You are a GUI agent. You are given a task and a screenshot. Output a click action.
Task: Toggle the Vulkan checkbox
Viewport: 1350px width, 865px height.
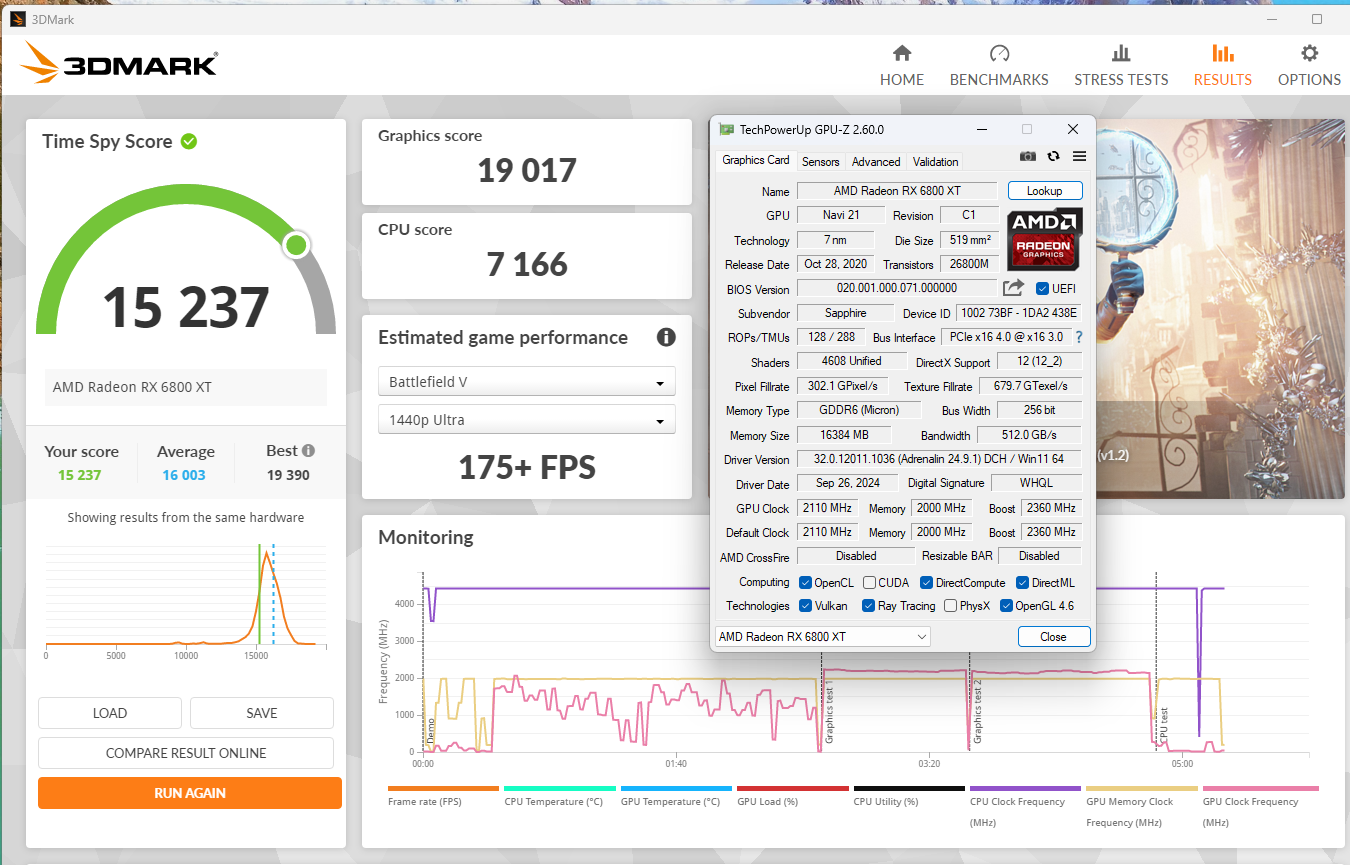pyautogui.click(x=805, y=606)
